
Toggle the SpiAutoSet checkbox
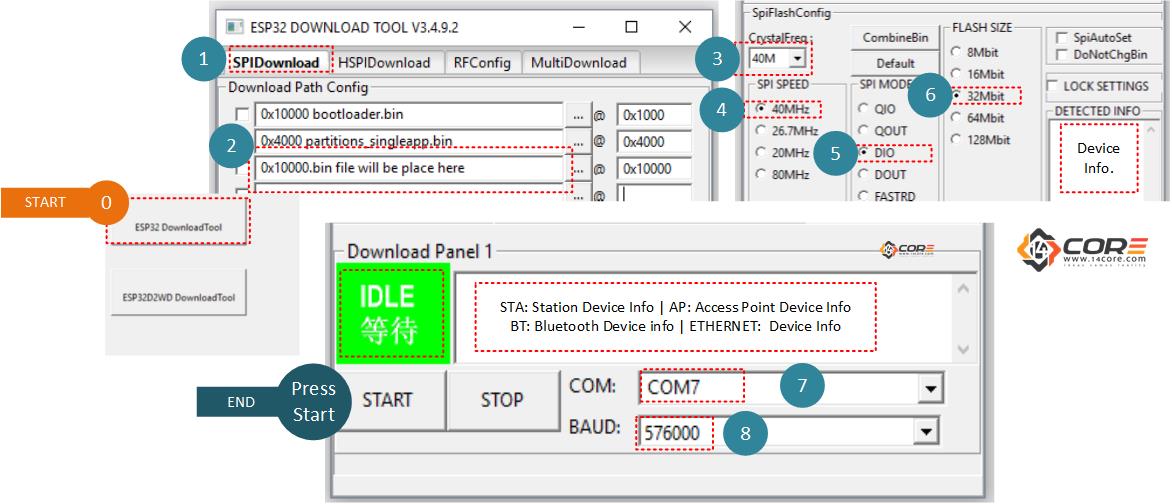(1061, 37)
